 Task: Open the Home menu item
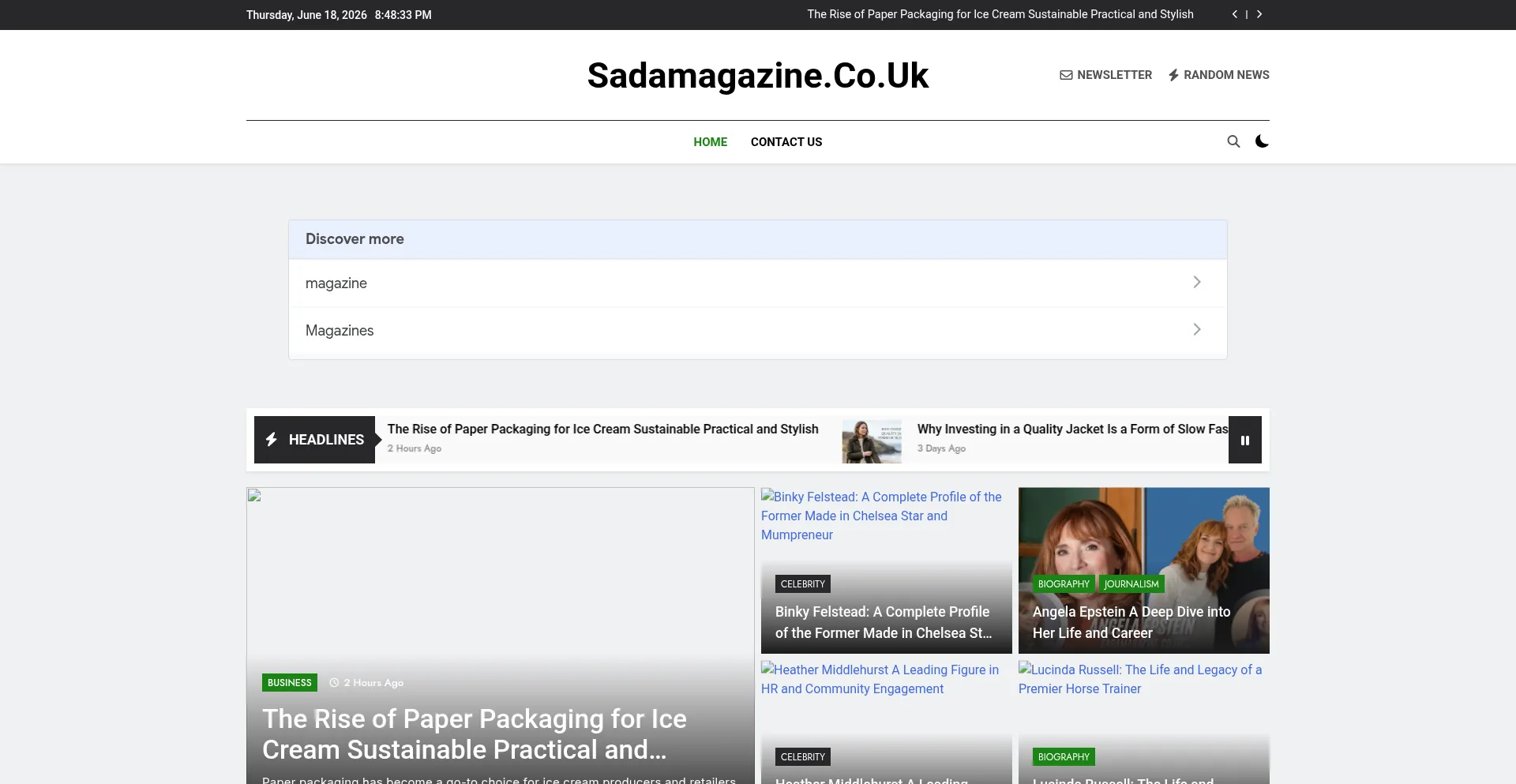(711, 142)
